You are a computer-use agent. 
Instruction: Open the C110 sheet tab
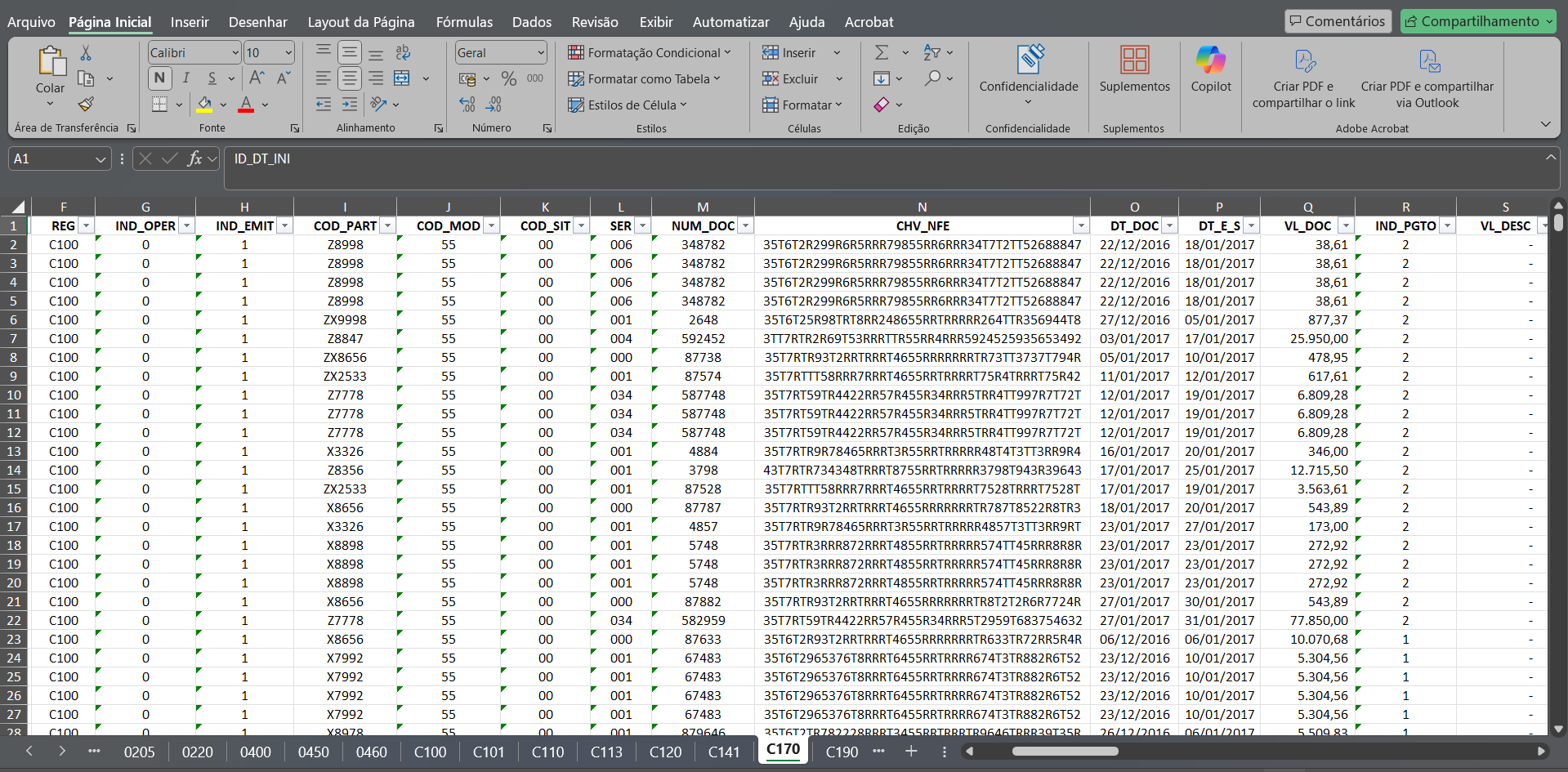pos(547,752)
